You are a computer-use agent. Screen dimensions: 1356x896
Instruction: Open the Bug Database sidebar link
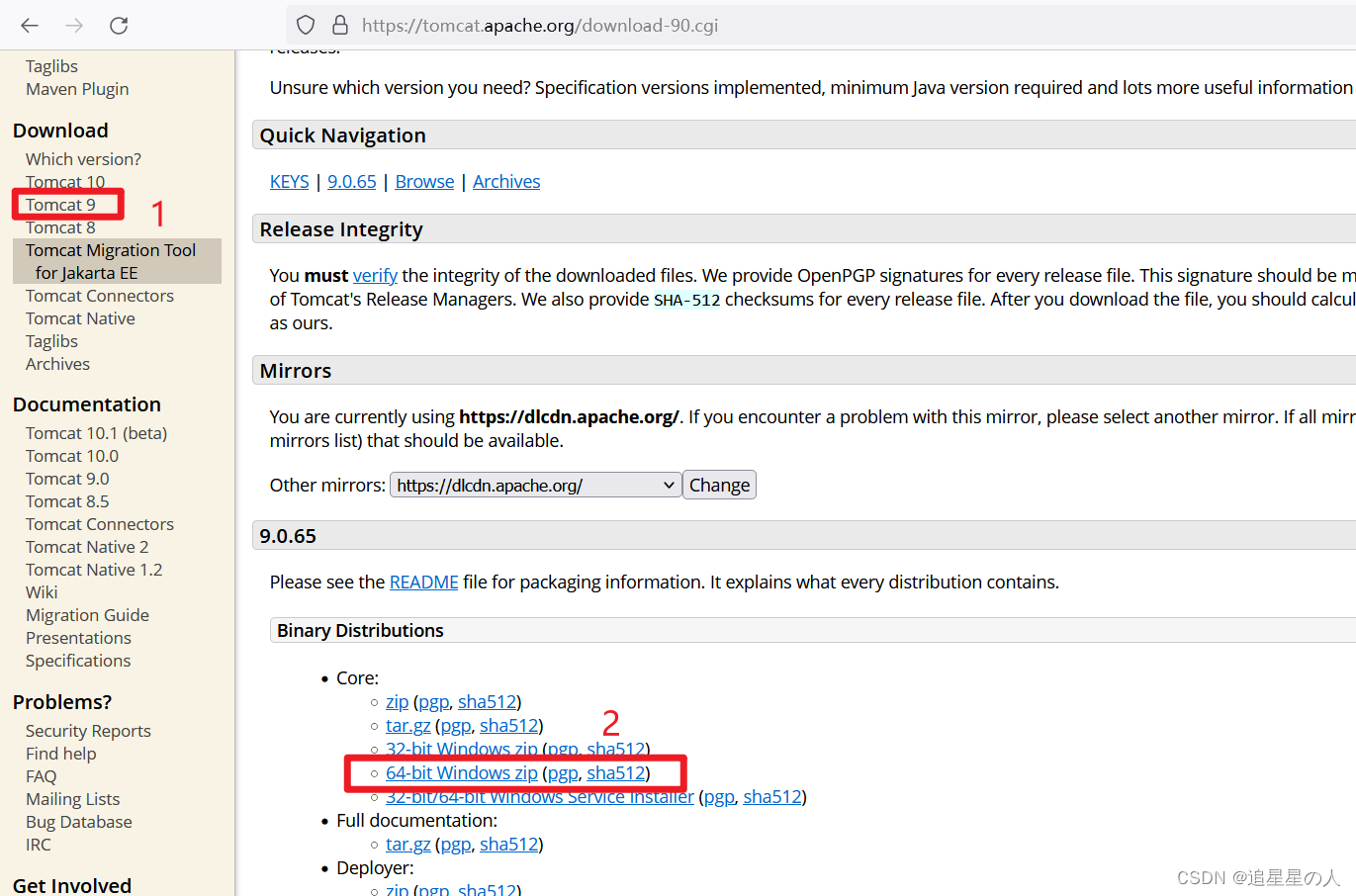[79, 822]
